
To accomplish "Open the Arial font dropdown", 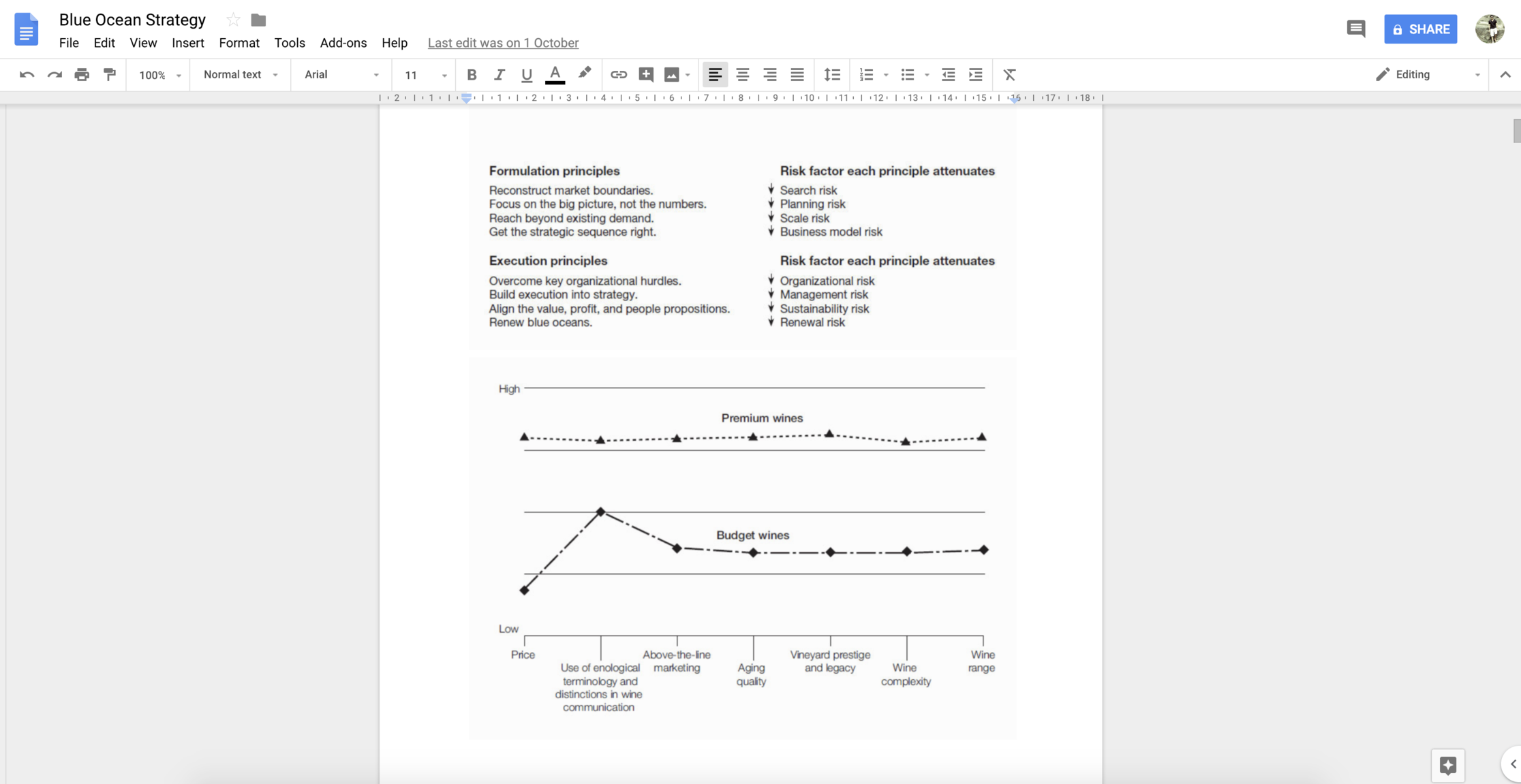I will pos(341,75).
